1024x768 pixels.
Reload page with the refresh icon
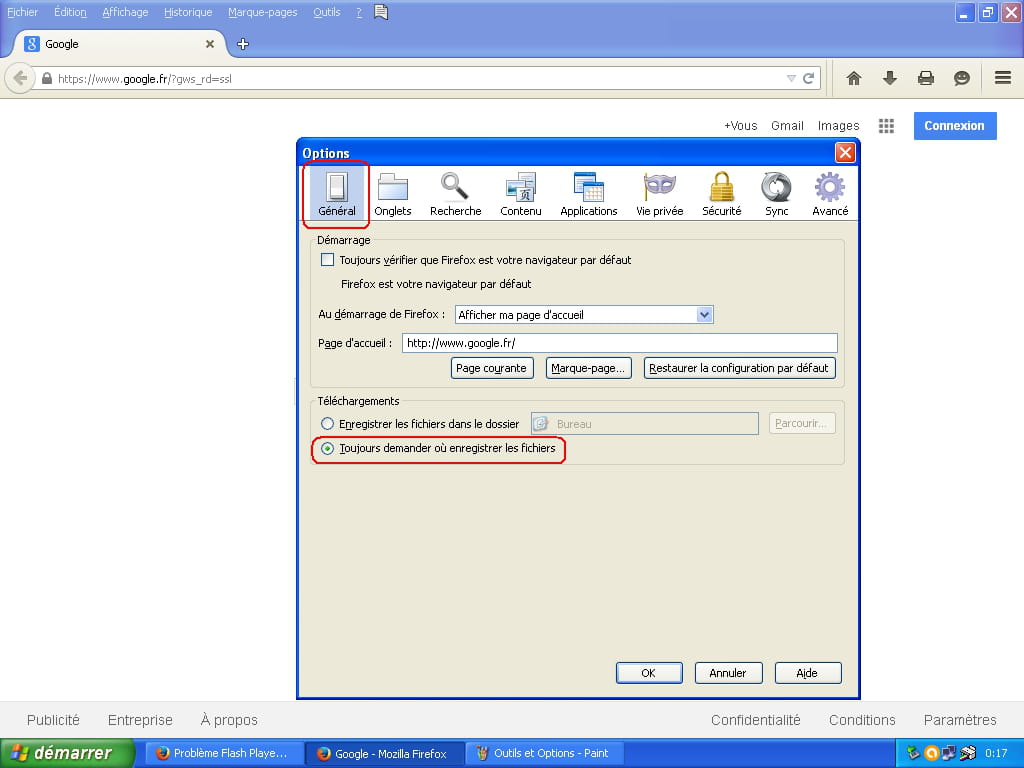[x=808, y=78]
